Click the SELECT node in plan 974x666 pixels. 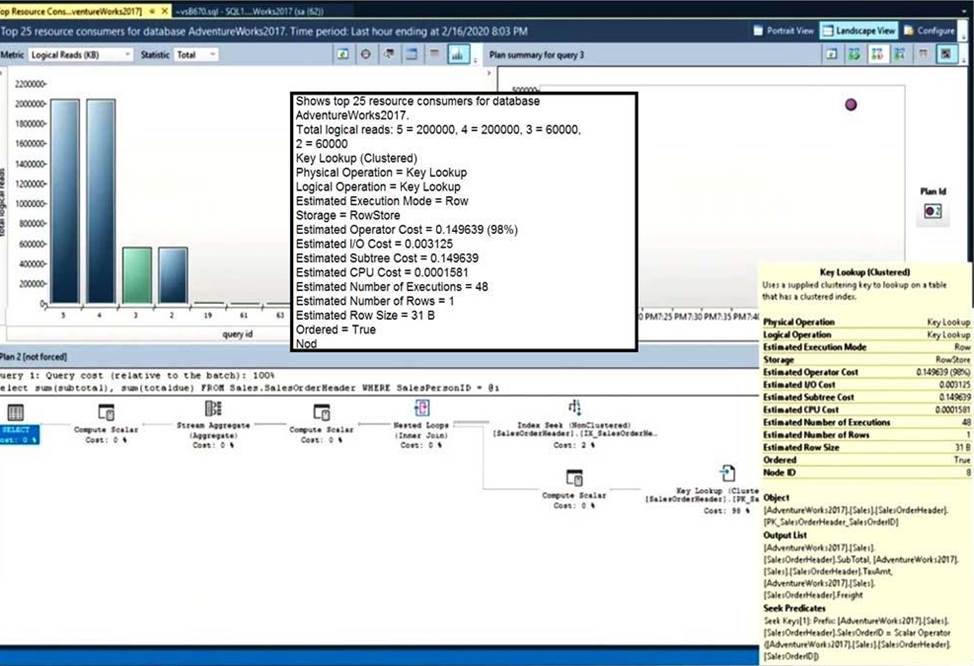click(x=16, y=413)
